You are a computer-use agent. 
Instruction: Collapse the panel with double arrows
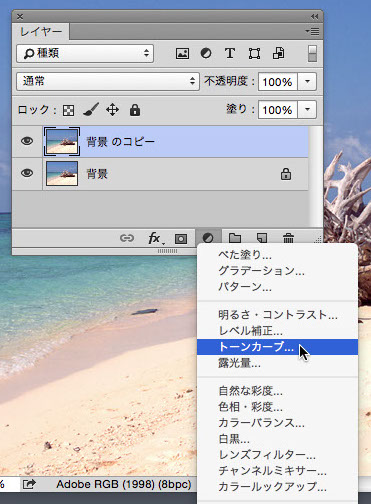click(x=314, y=16)
